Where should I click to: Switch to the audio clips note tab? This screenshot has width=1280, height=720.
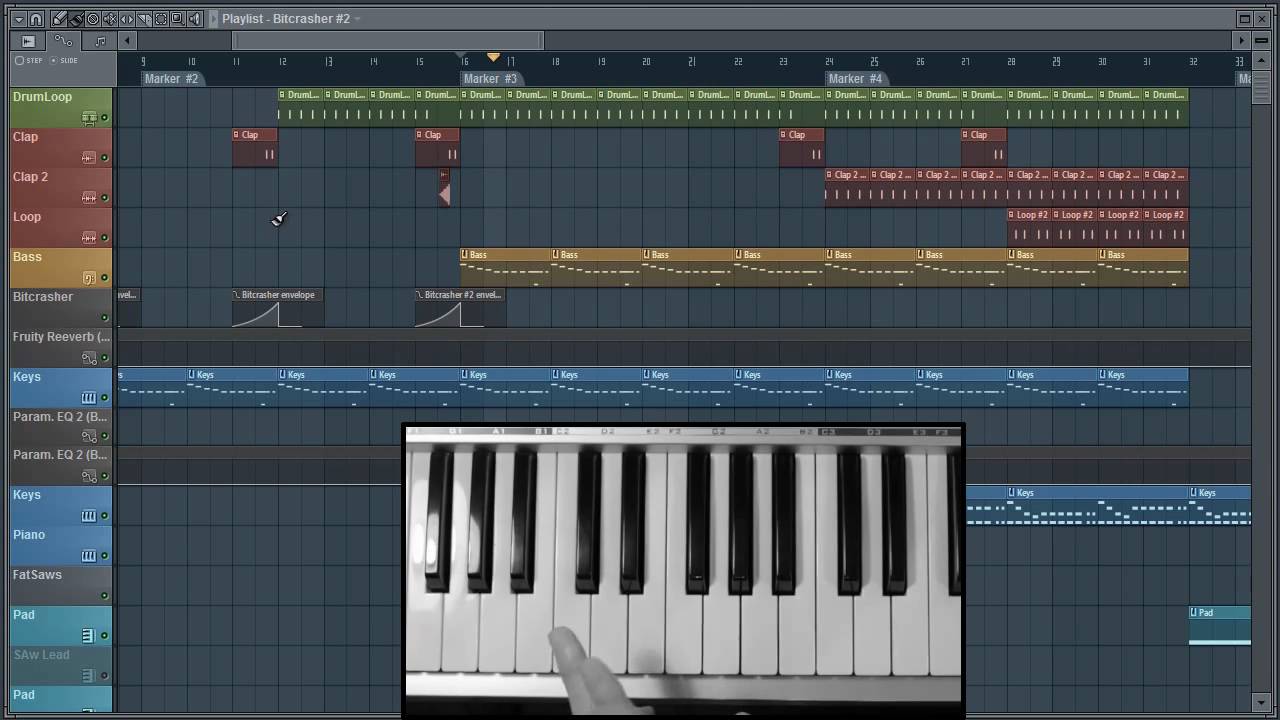[x=99, y=41]
